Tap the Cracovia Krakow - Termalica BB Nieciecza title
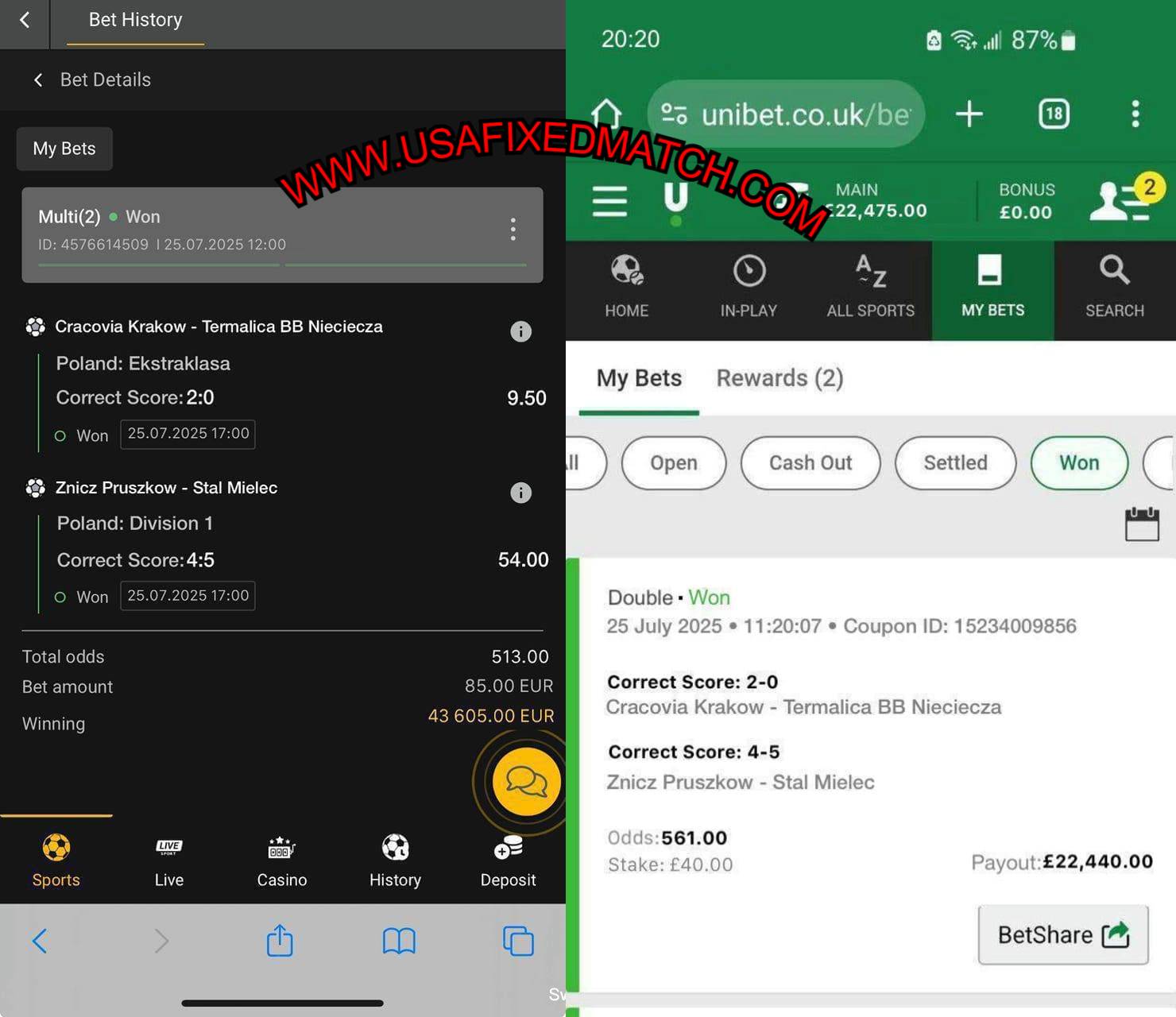Viewport: 1176px width, 1017px height. pos(219,327)
